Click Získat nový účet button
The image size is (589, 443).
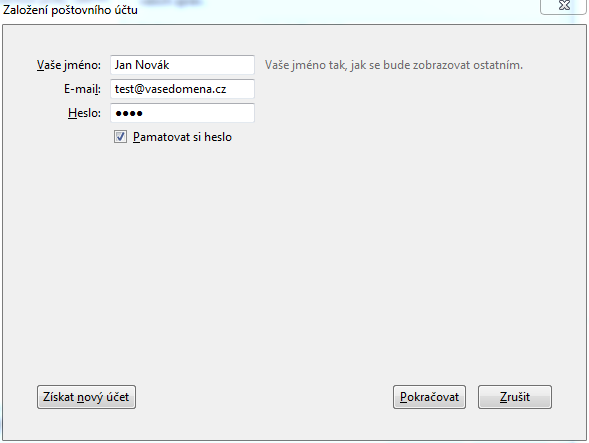point(86,397)
